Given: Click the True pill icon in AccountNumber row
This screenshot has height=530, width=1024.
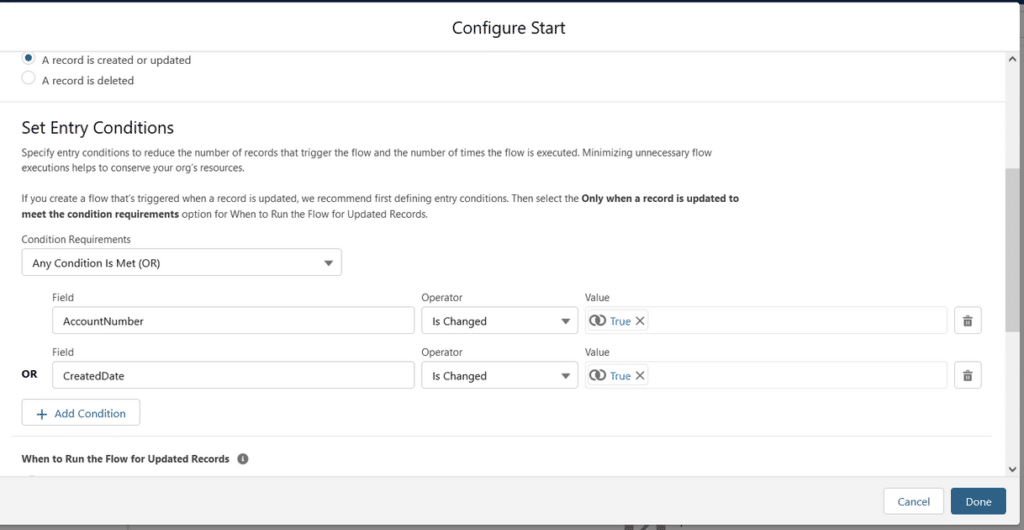Looking at the screenshot, I should coord(598,320).
